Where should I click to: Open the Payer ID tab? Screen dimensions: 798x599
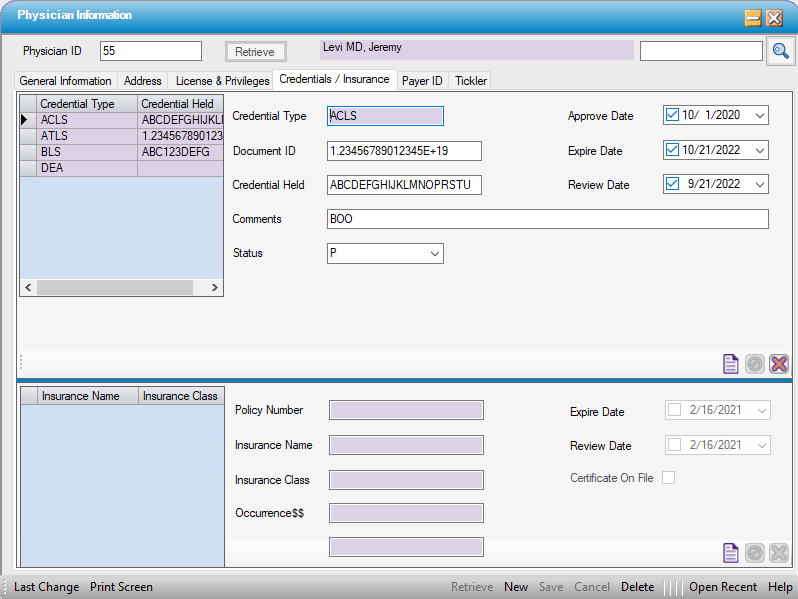pos(422,81)
